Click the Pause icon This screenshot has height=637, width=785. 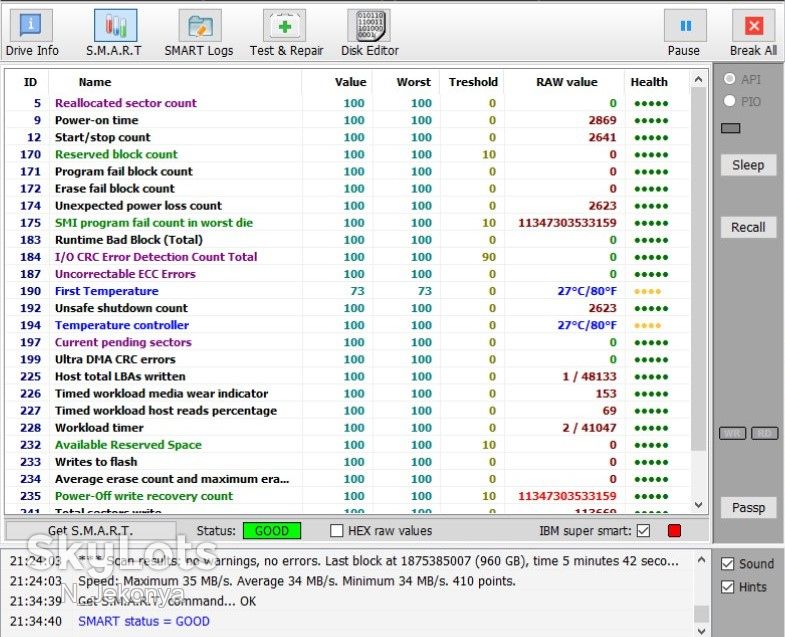[685, 26]
